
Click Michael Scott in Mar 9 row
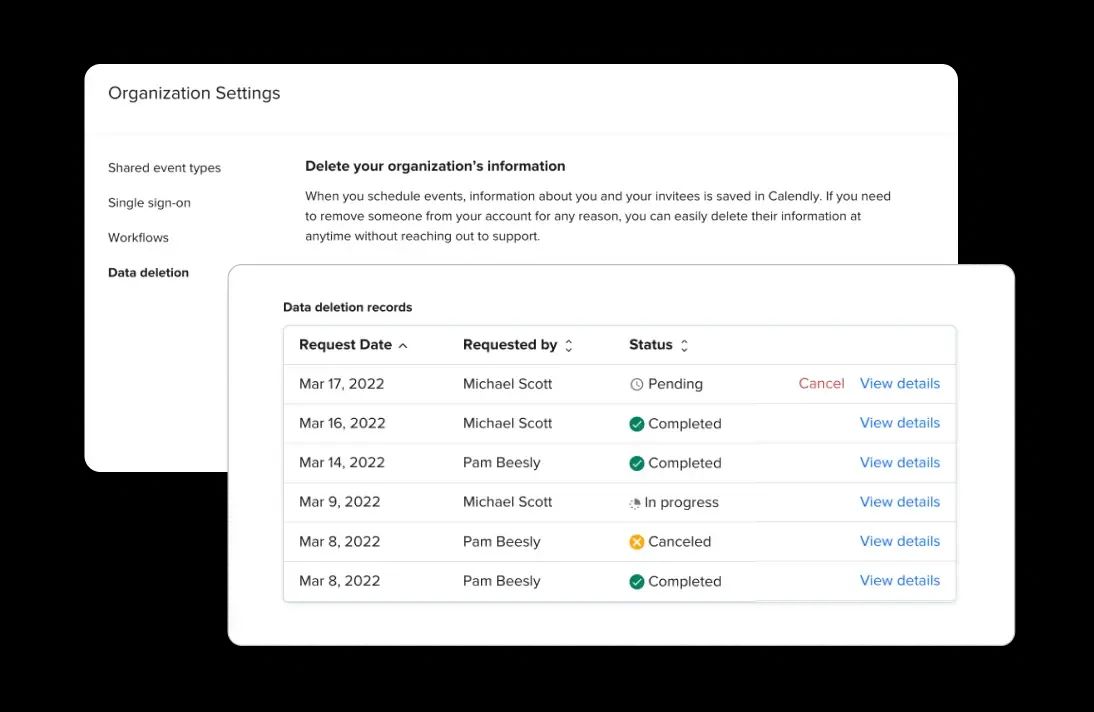507,502
